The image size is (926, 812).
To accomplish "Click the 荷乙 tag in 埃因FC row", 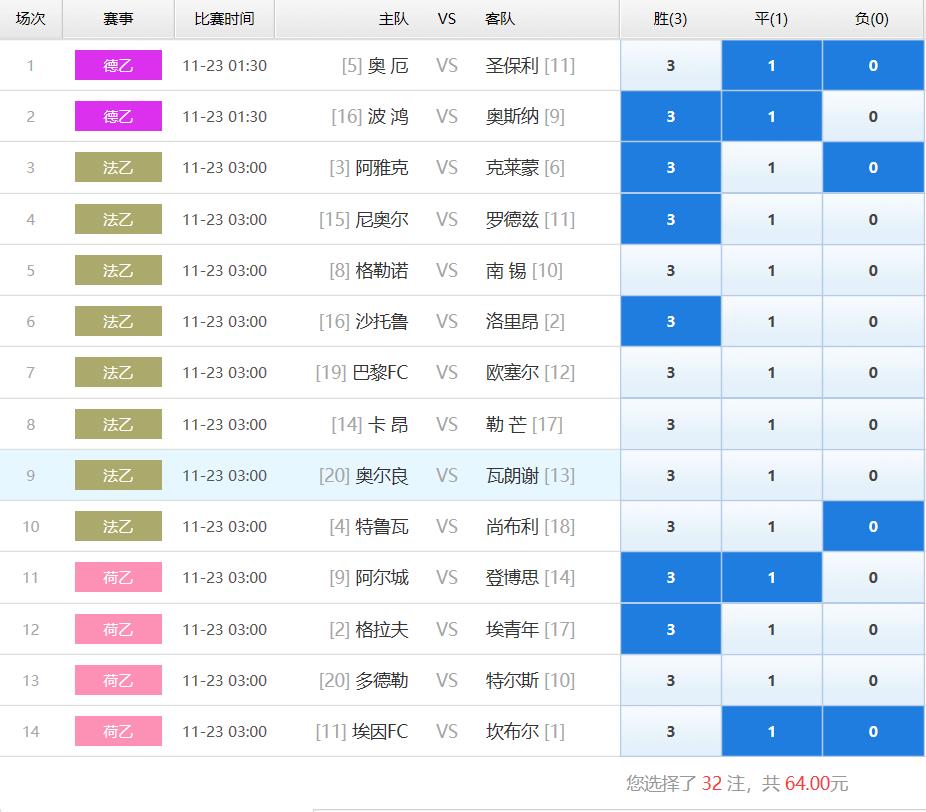I will (118, 731).
